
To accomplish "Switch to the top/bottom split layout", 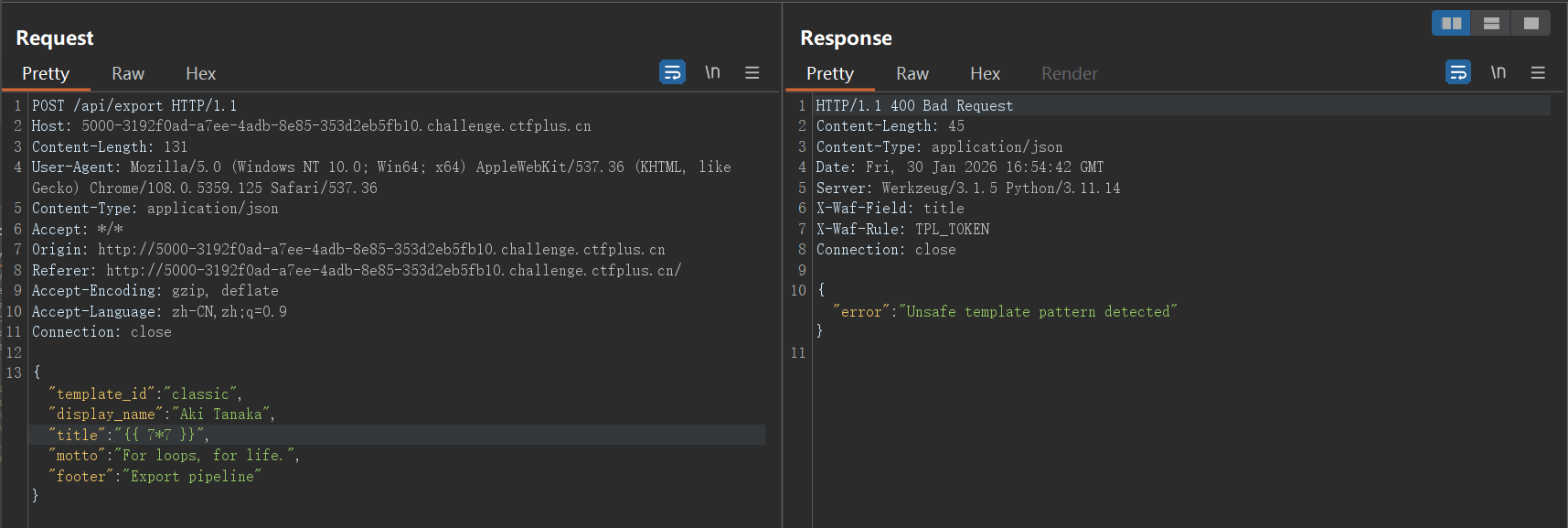I will click(1491, 23).
